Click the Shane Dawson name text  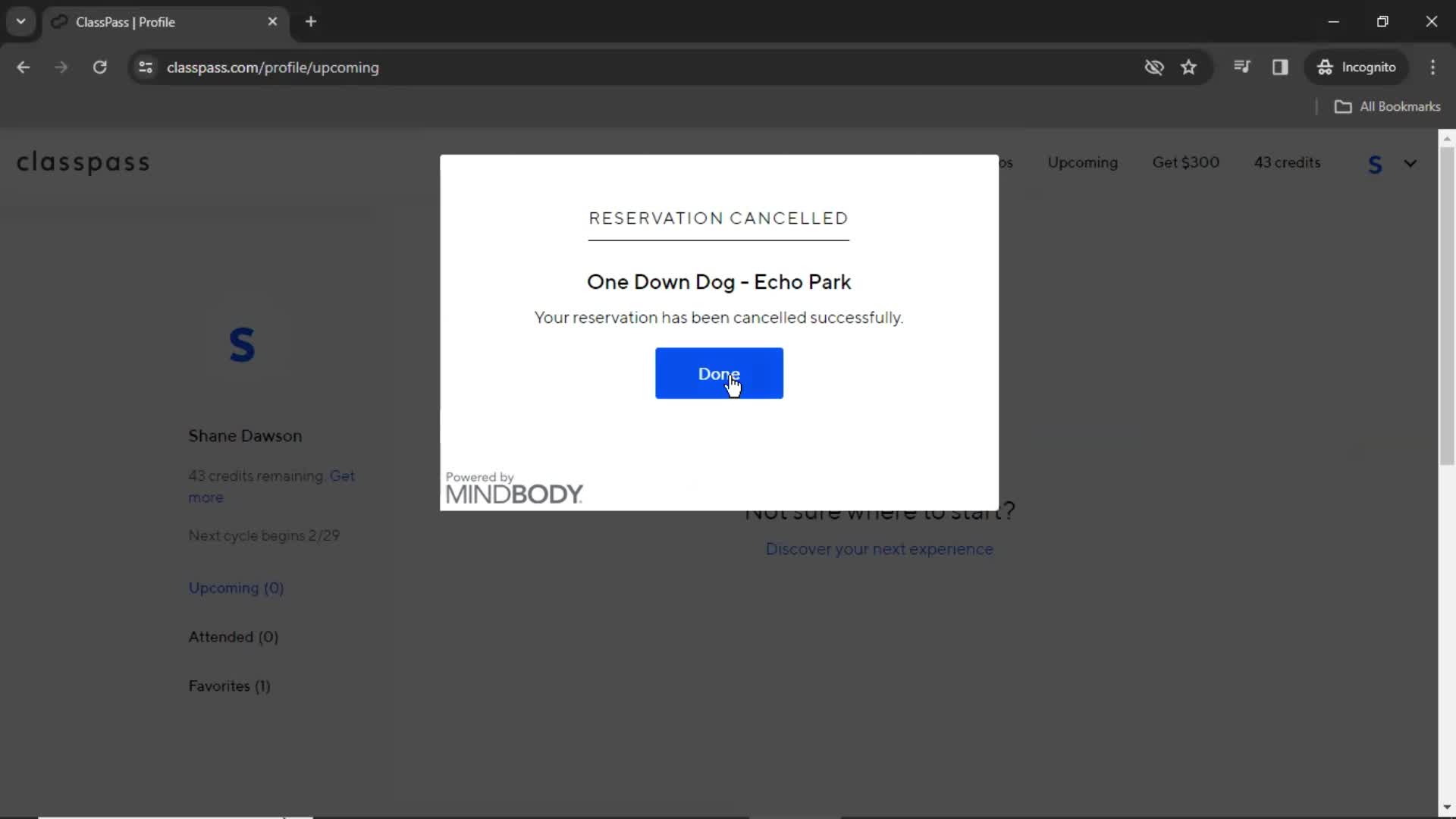pyautogui.click(x=245, y=436)
